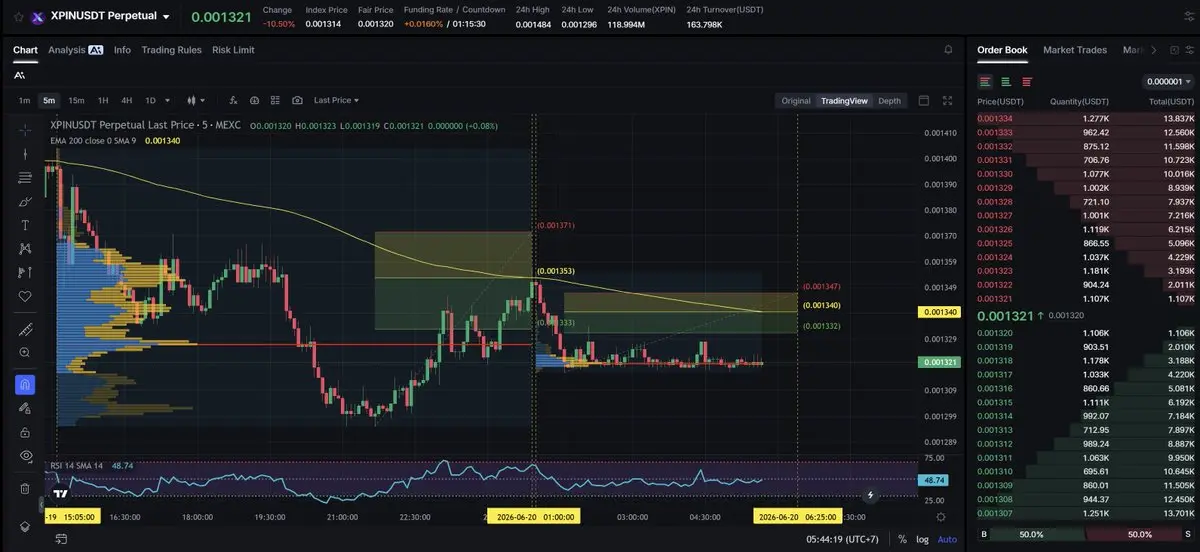The image size is (1200, 552).
Task: Toggle Auto scale on chart
Action: click(947, 539)
